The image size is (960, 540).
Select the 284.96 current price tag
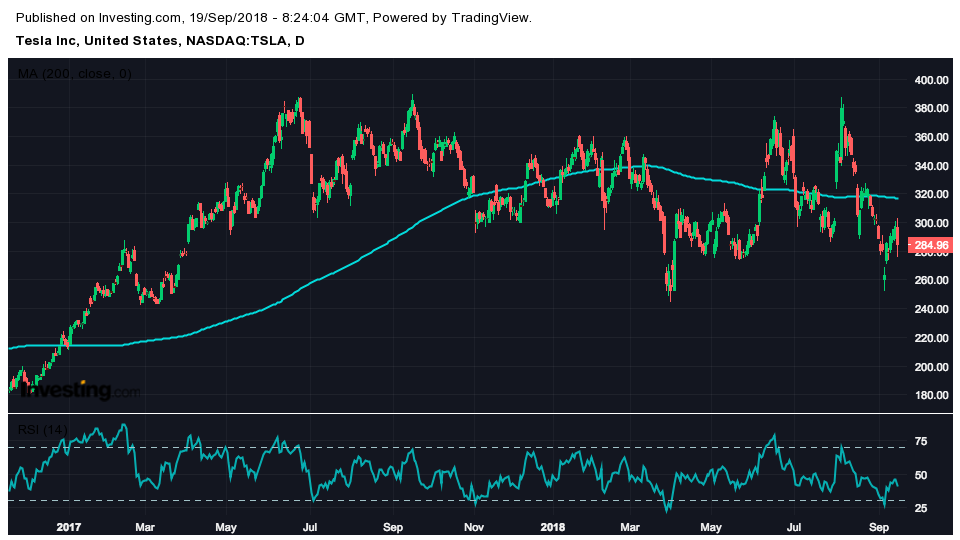(930, 246)
